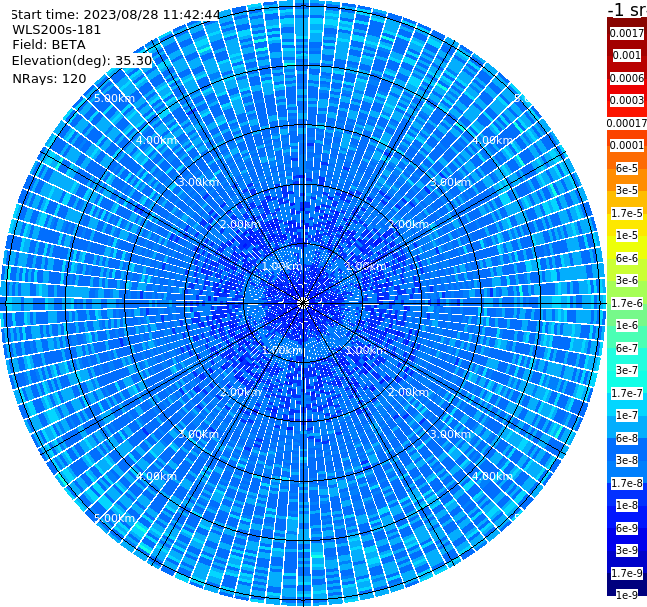
Task: Click the NRays: 120 label
Action: [49, 78]
